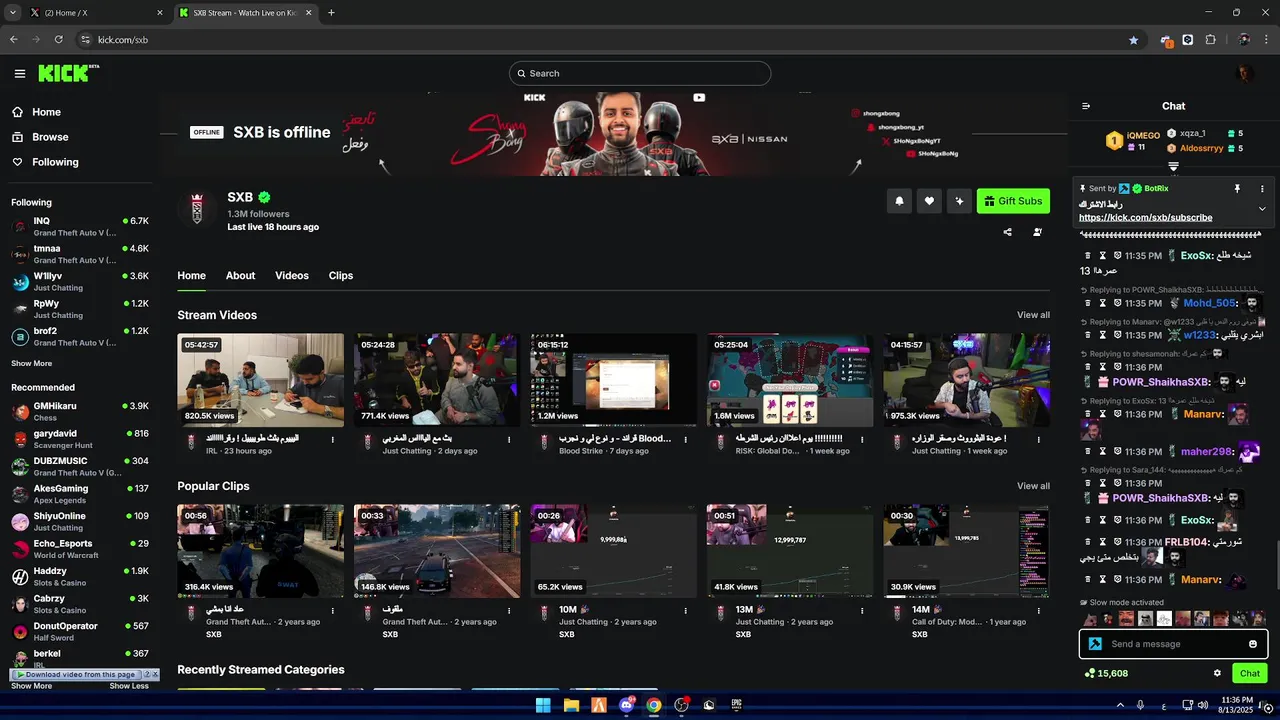The image size is (1280, 720).
Task: Open the 05:42:57 stream video thumbnail
Action: pyautogui.click(x=260, y=380)
